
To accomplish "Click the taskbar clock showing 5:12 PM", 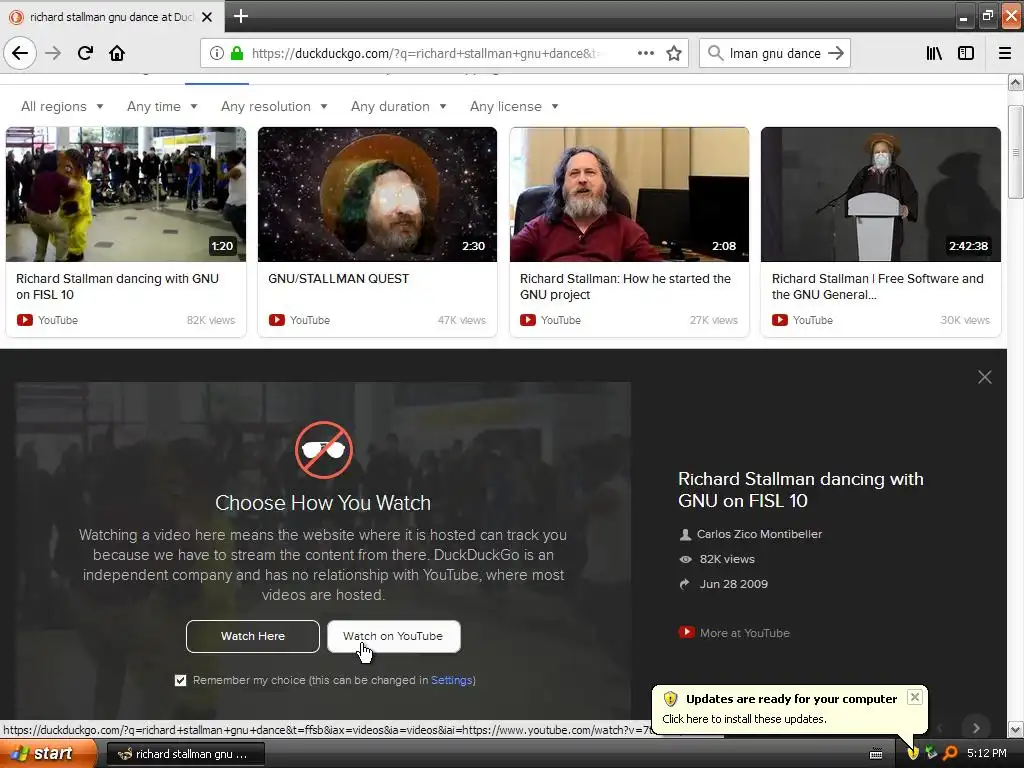I will pyautogui.click(x=987, y=753).
